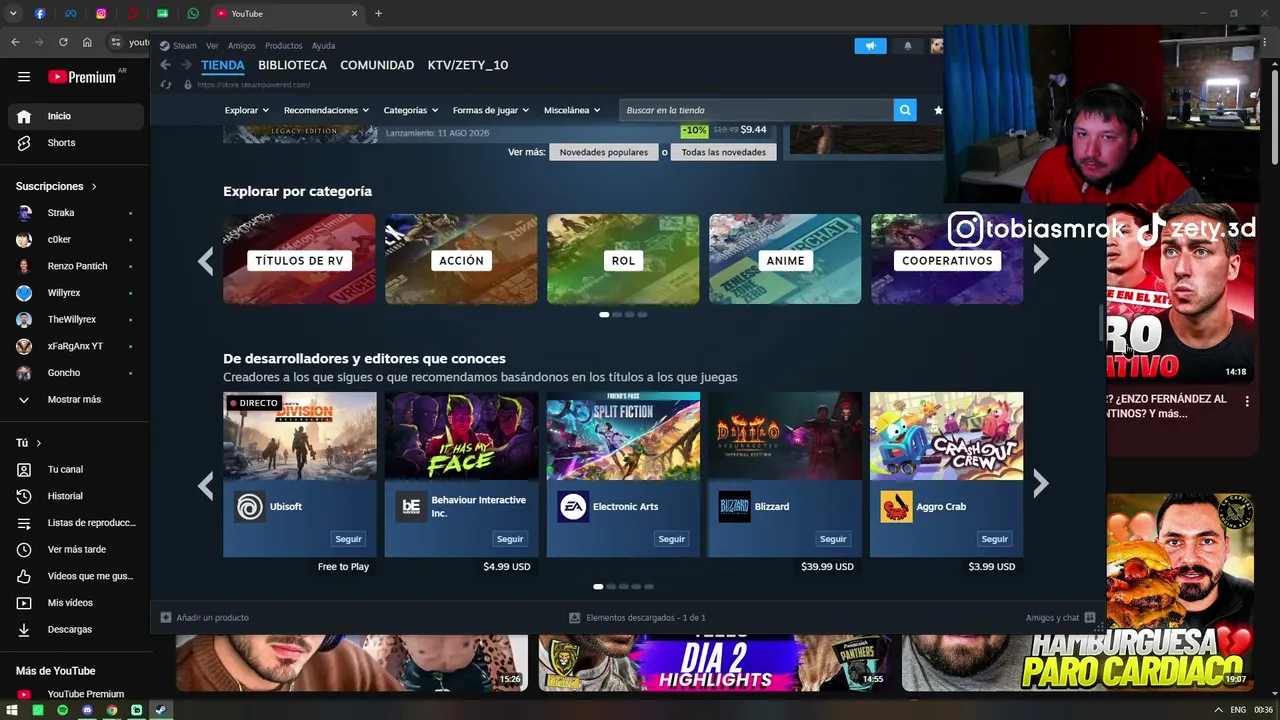Click the Steam wishlist star icon
This screenshot has height=720, width=1280.
point(938,110)
